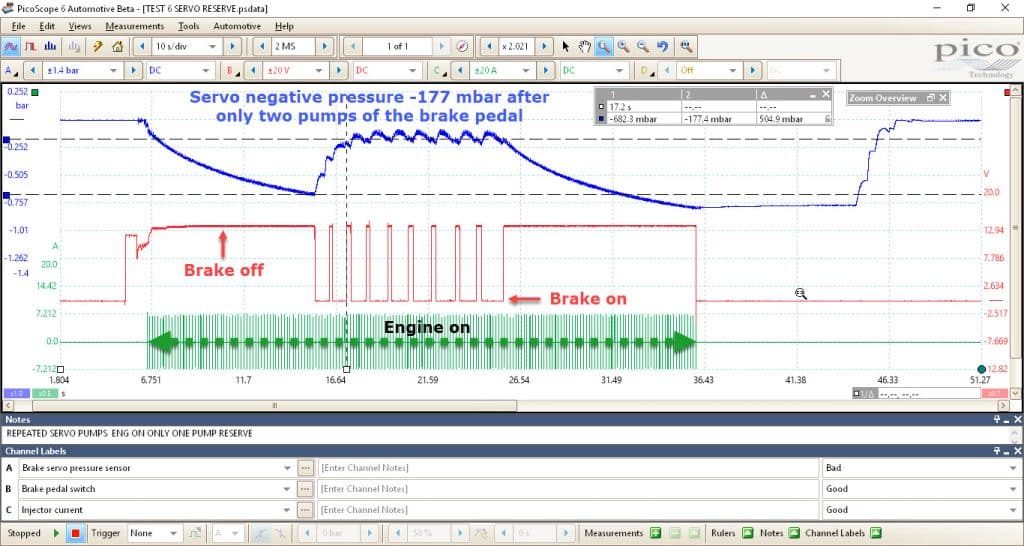
Task: Toggle Rulers legend icon
Action: pyautogui.click(x=748, y=533)
